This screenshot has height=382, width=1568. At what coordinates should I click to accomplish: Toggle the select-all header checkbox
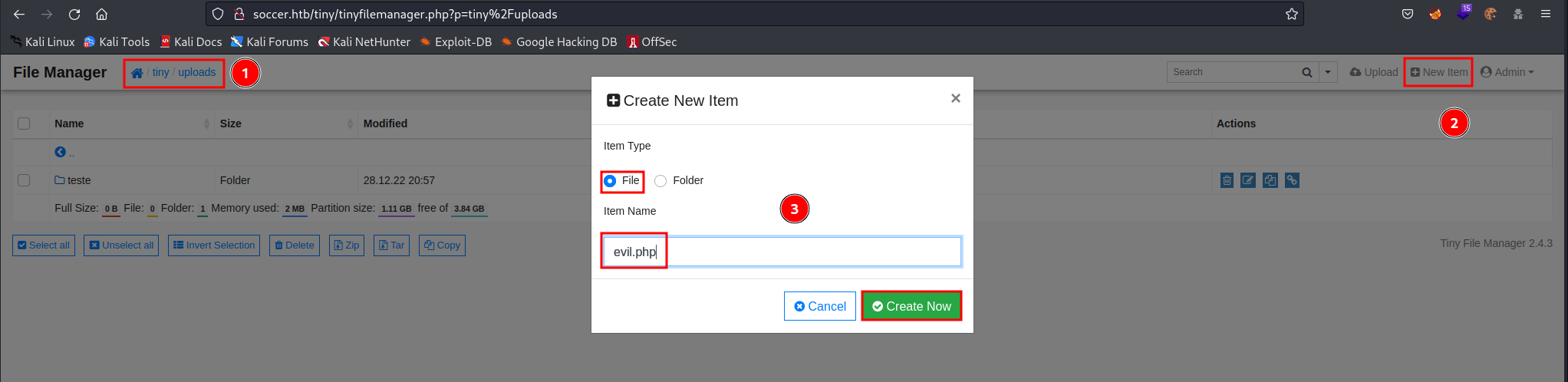coord(24,123)
